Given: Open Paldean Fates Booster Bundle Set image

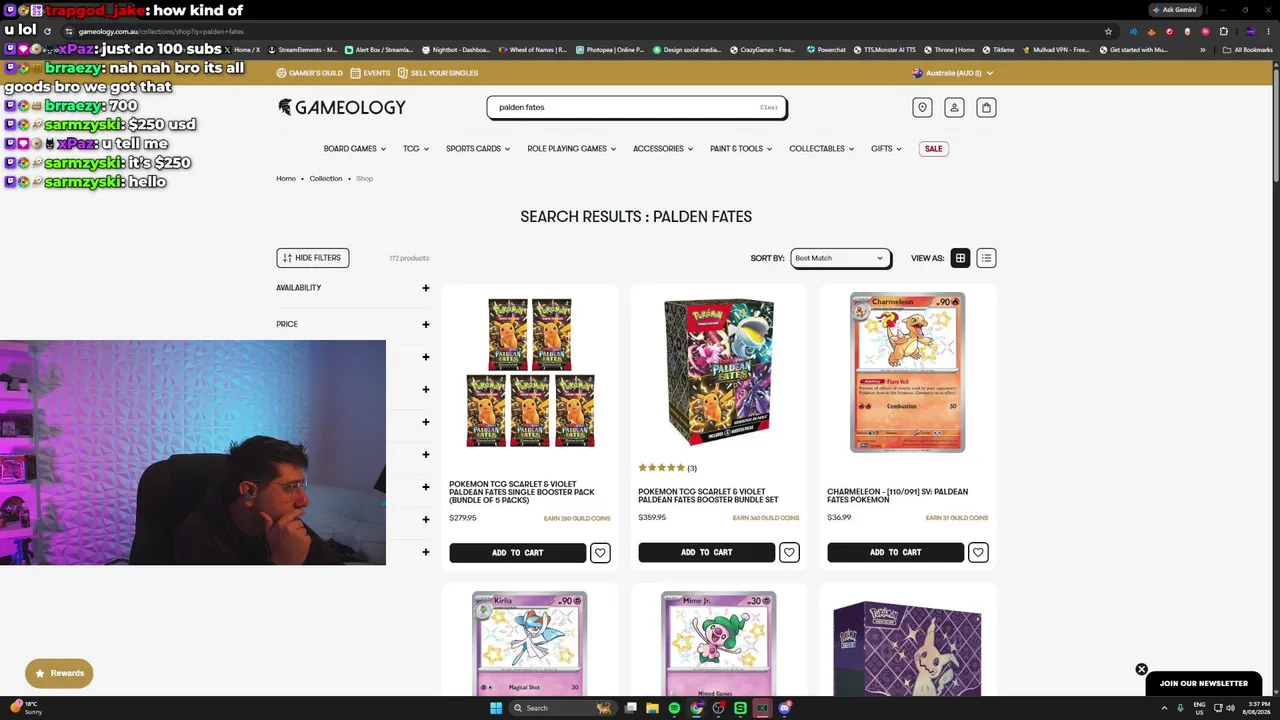Looking at the screenshot, I should [x=719, y=372].
